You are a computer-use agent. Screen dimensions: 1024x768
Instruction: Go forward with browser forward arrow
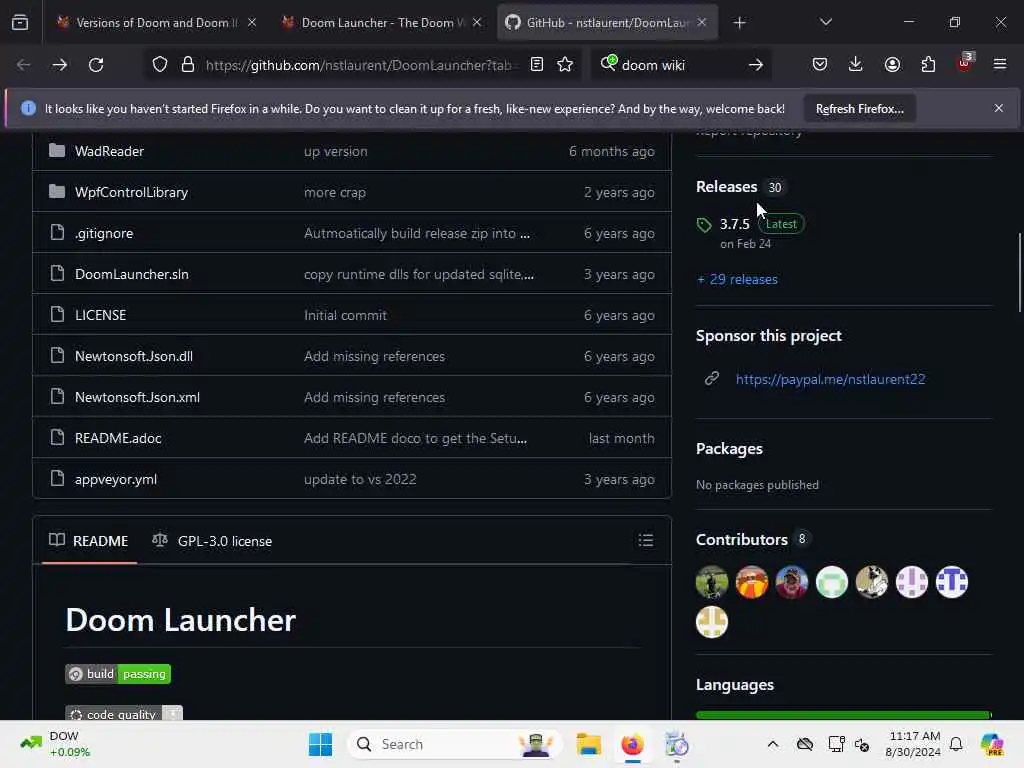point(59,65)
